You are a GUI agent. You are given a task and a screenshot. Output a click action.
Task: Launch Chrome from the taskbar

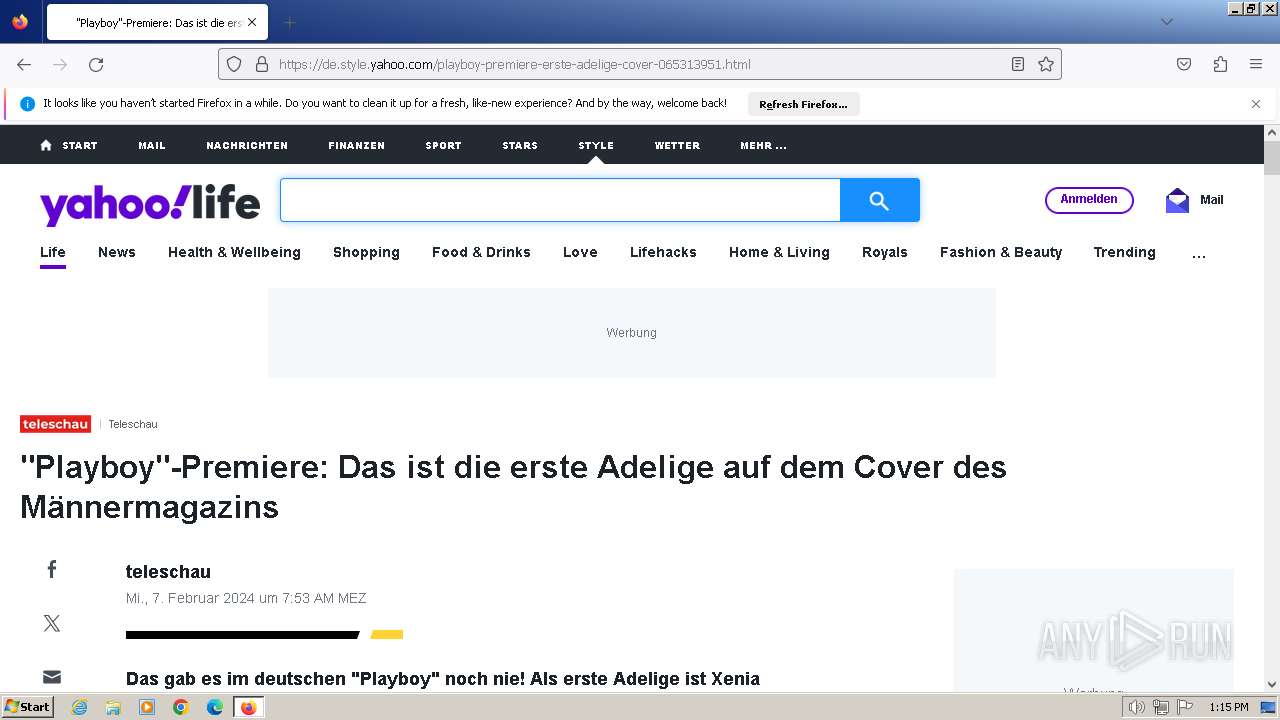pyautogui.click(x=181, y=707)
